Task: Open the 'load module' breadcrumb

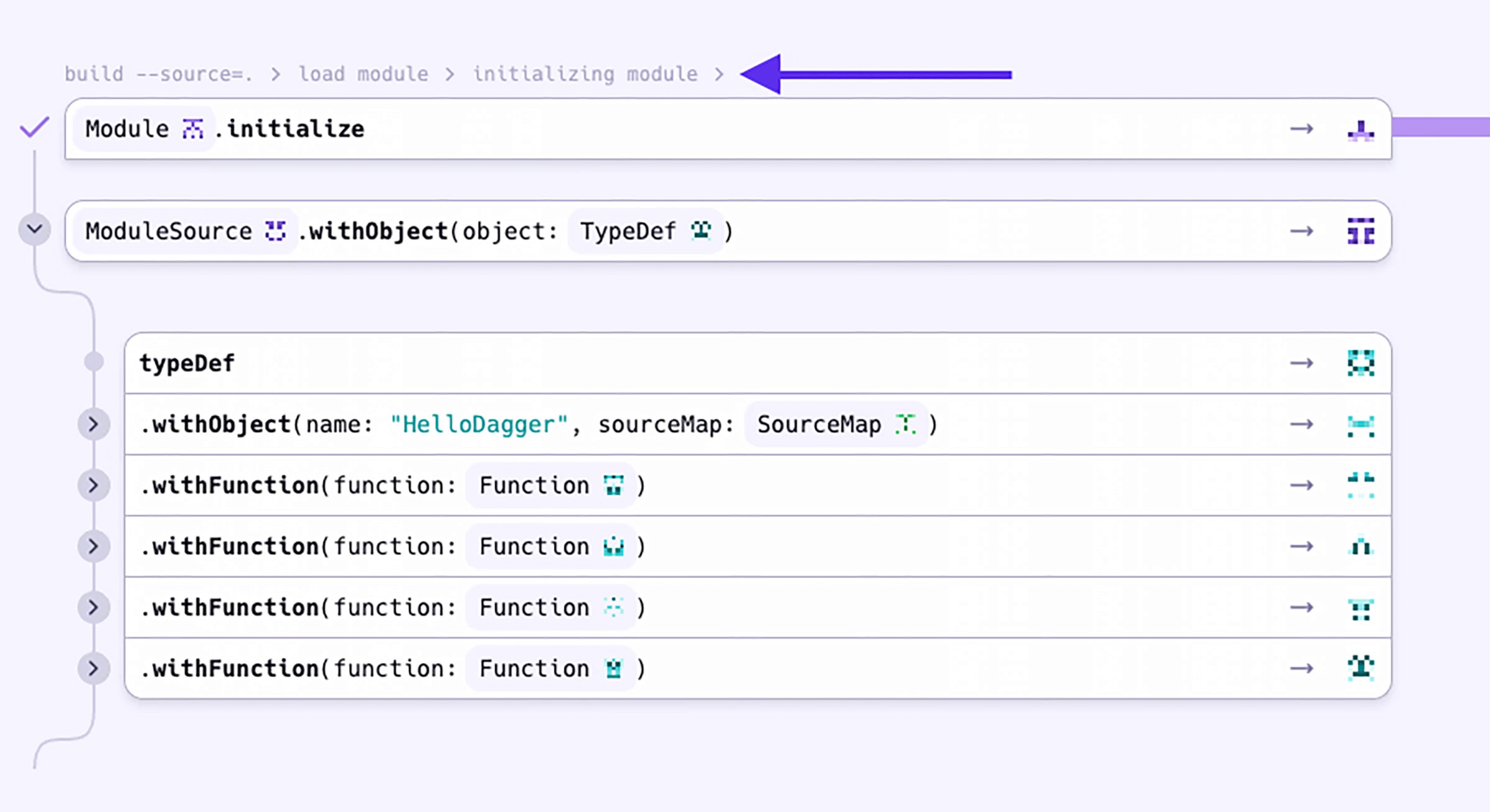Action: 363,74
